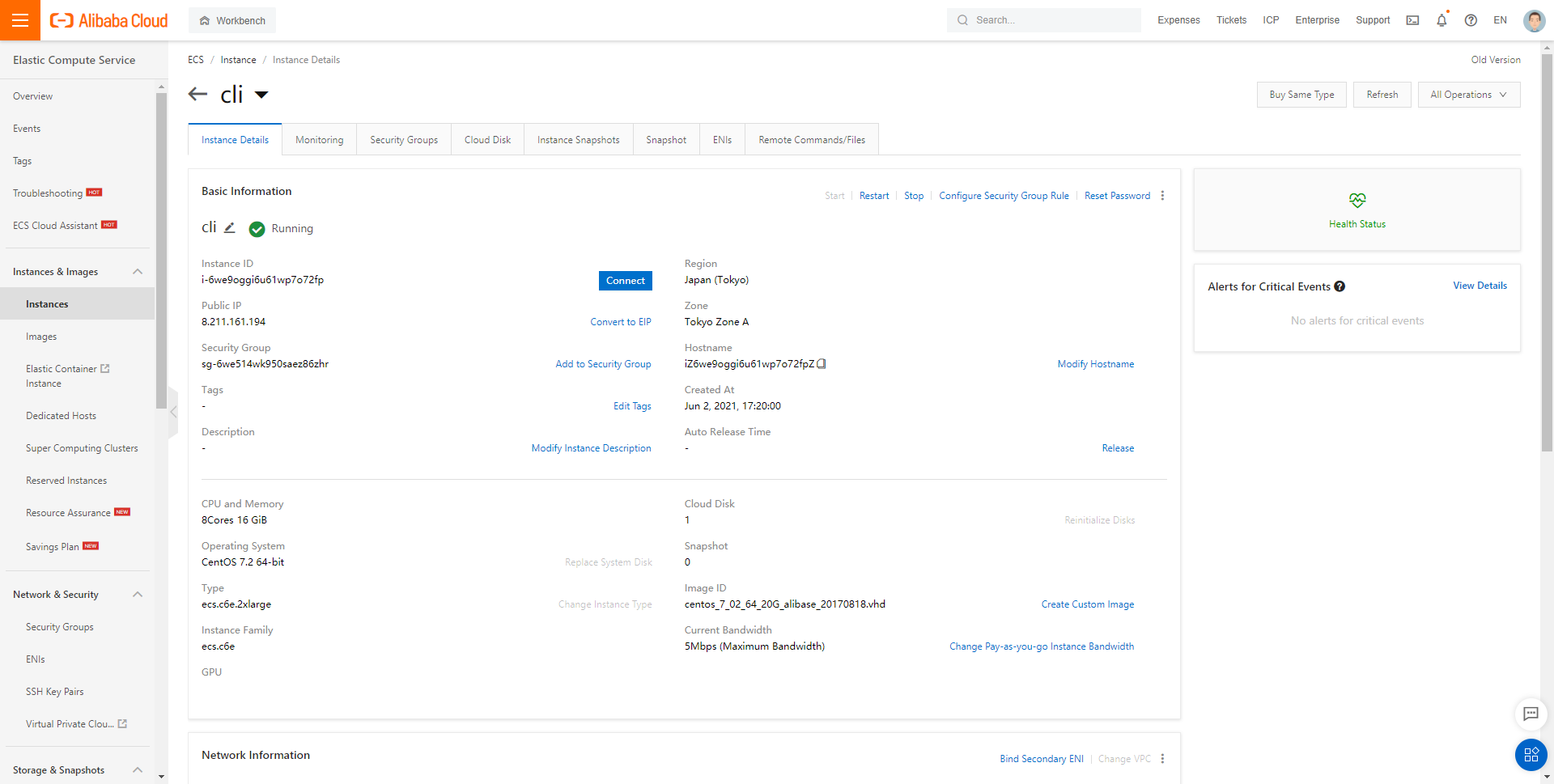1554x784 pixels.
Task: Click Reset Password link
Action: pyautogui.click(x=1117, y=196)
